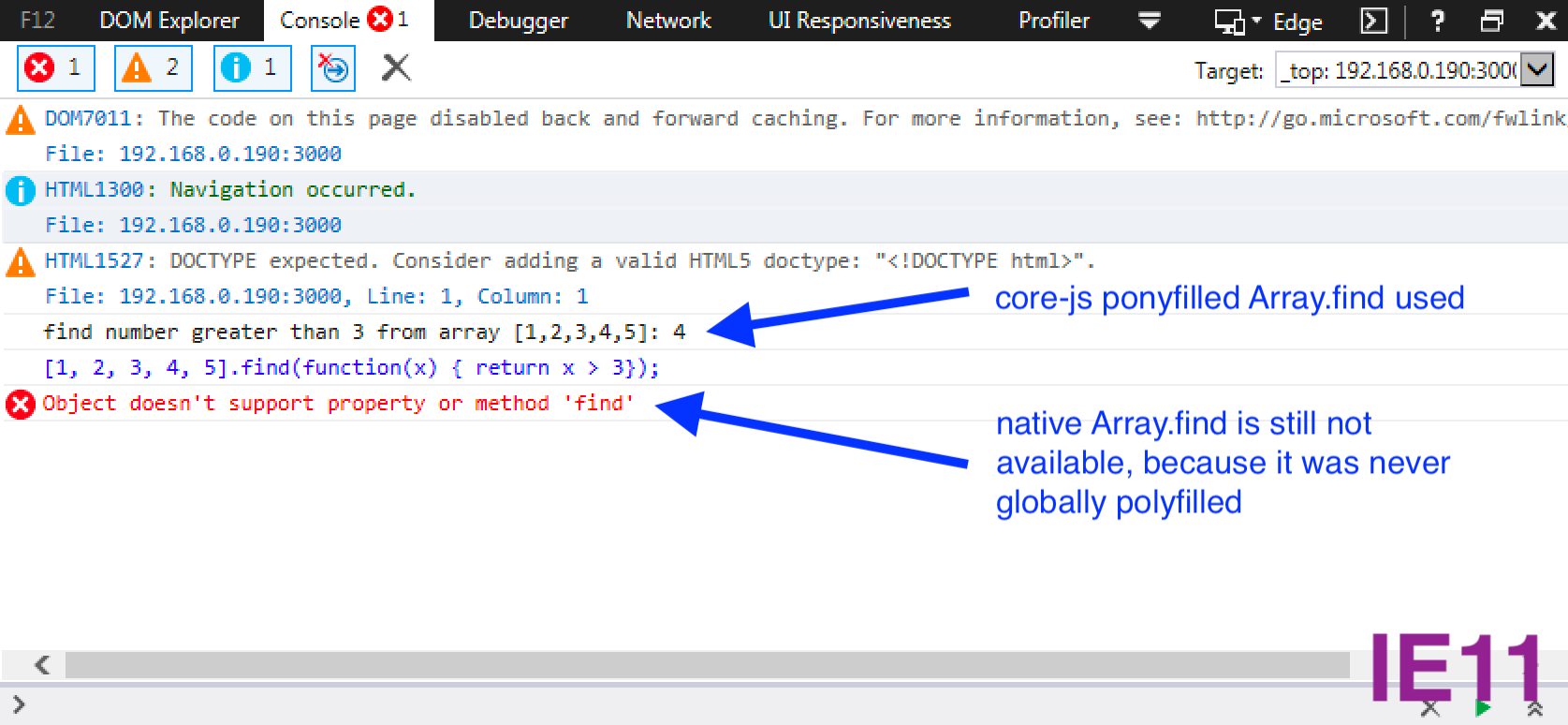Select the Console tab
Image resolution: width=1568 pixels, height=725 pixels.
click(346, 20)
